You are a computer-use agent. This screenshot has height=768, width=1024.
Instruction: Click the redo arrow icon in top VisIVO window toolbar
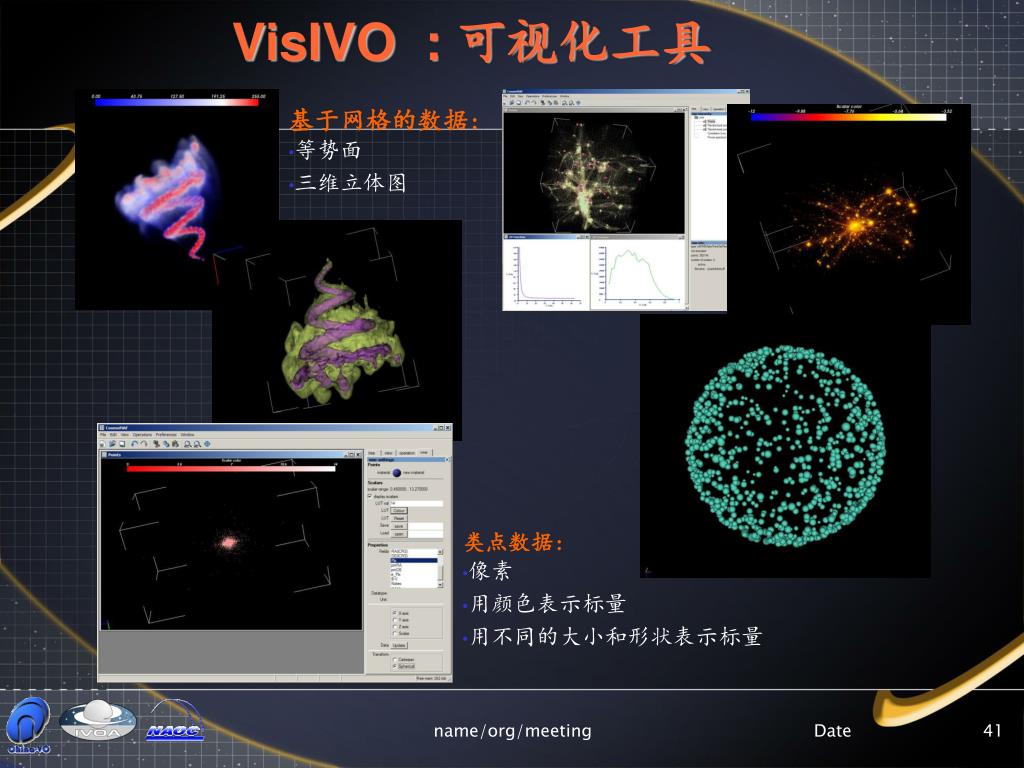534,103
